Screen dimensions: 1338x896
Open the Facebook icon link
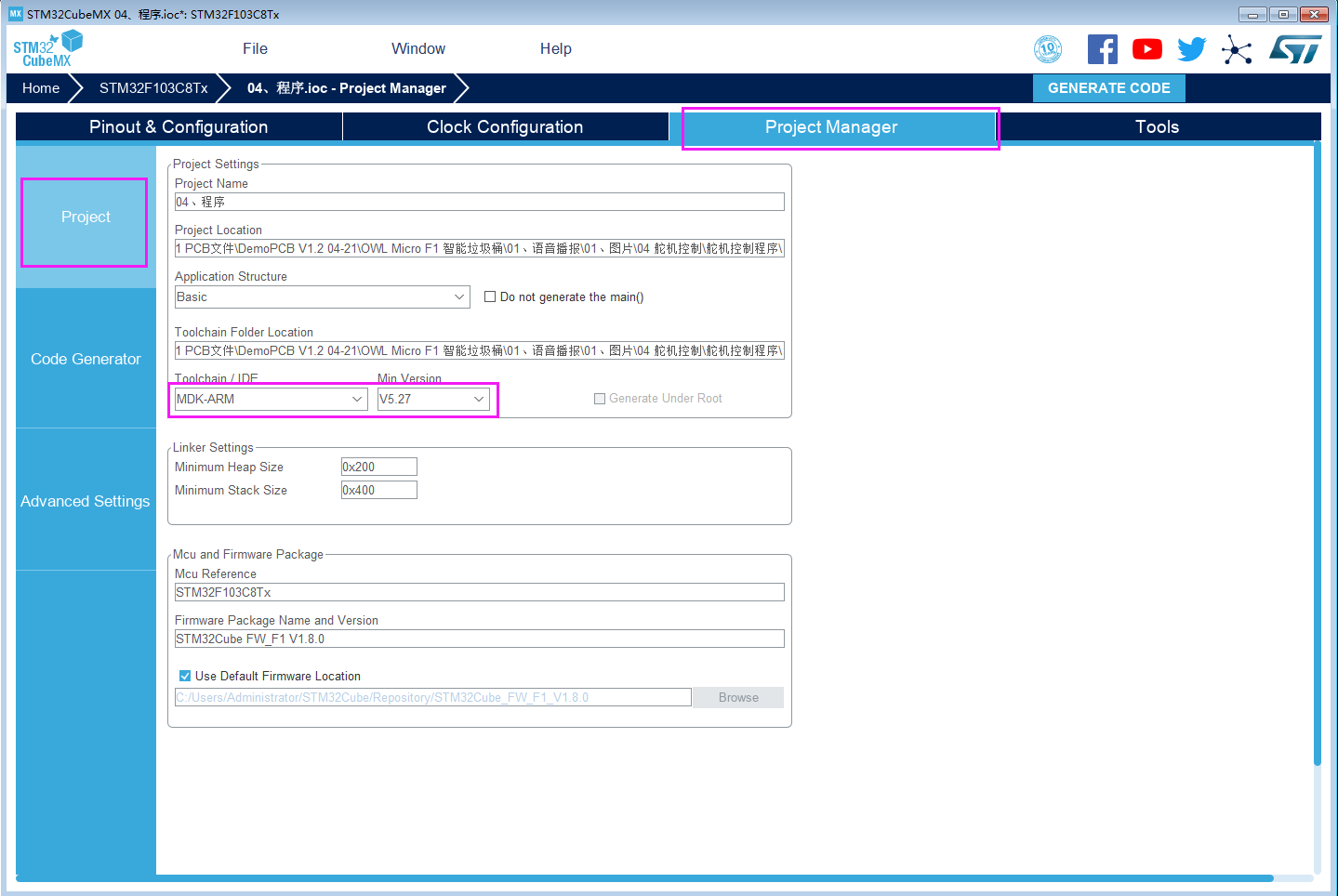point(1102,49)
